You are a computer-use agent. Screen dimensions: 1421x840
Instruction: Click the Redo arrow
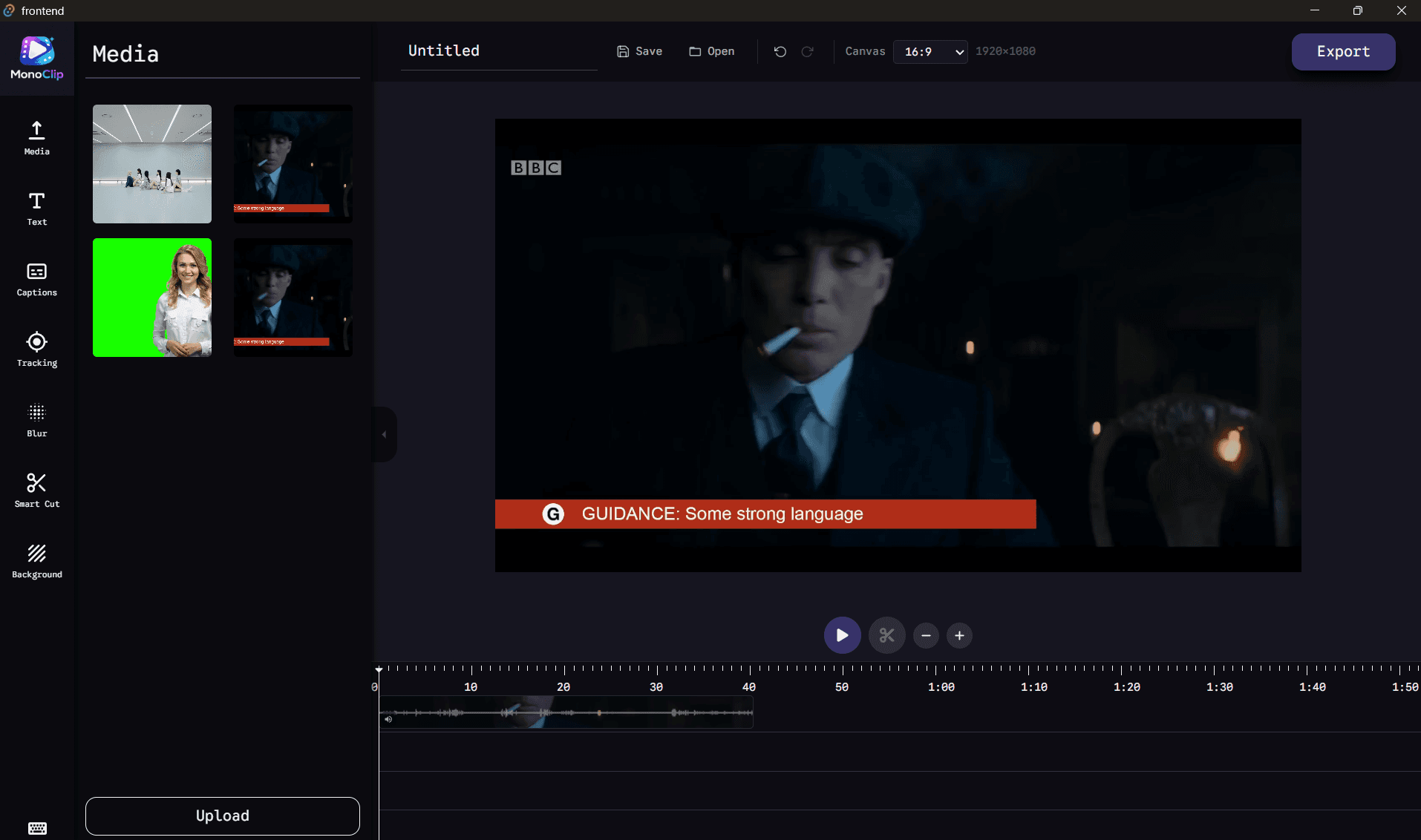pyautogui.click(x=807, y=51)
